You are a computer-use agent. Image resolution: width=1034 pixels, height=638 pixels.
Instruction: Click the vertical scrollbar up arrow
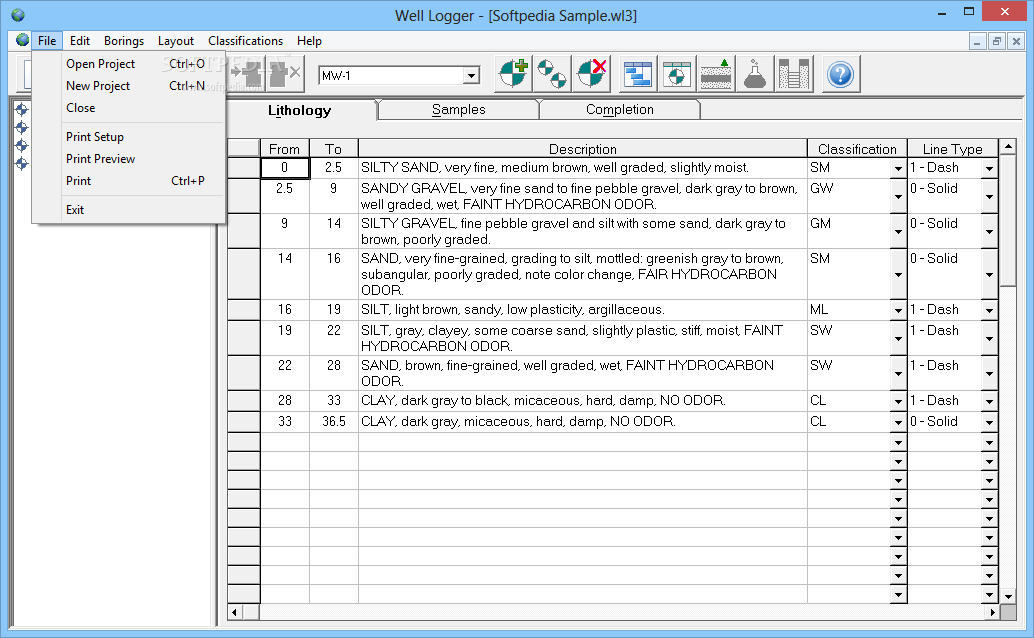(x=1008, y=146)
